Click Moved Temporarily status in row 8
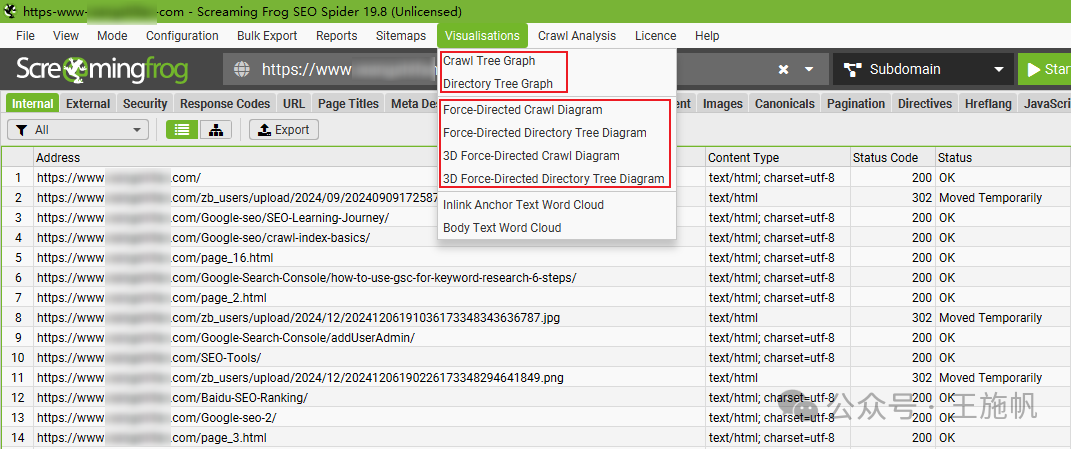The height and width of the screenshot is (449, 1071). pyautogui.click(x=990, y=318)
